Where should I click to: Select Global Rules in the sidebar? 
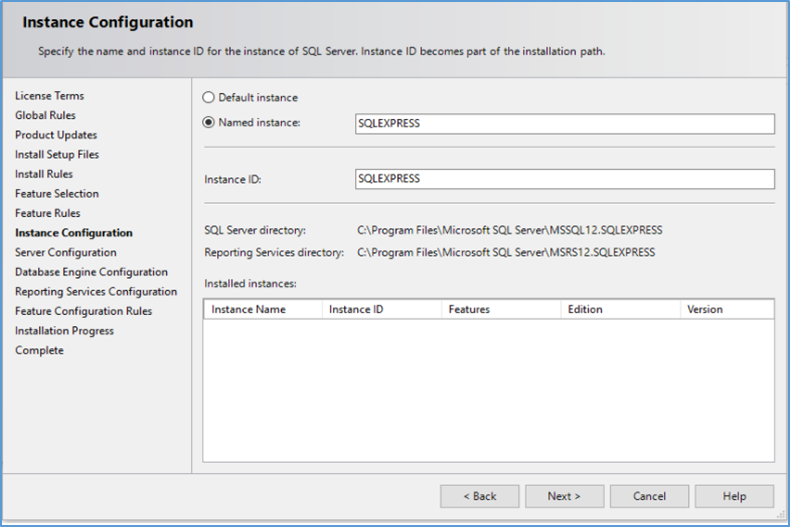(x=45, y=115)
